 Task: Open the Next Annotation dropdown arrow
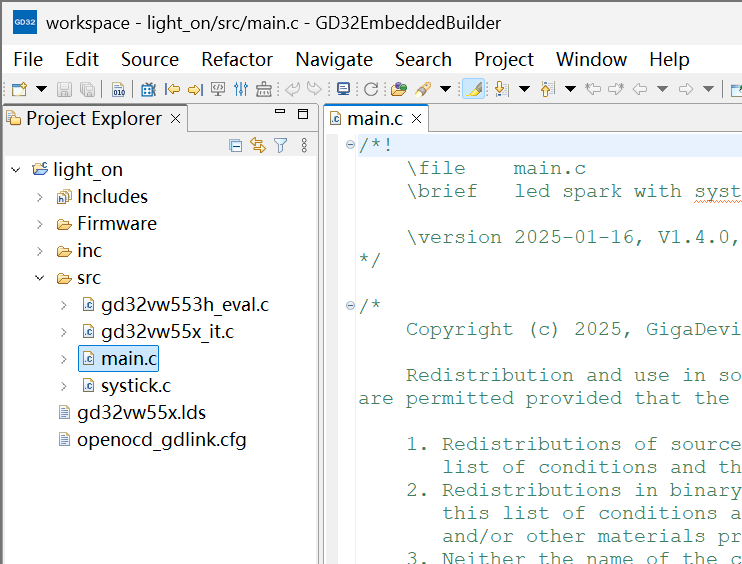pyautogui.click(x=524, y=89)
